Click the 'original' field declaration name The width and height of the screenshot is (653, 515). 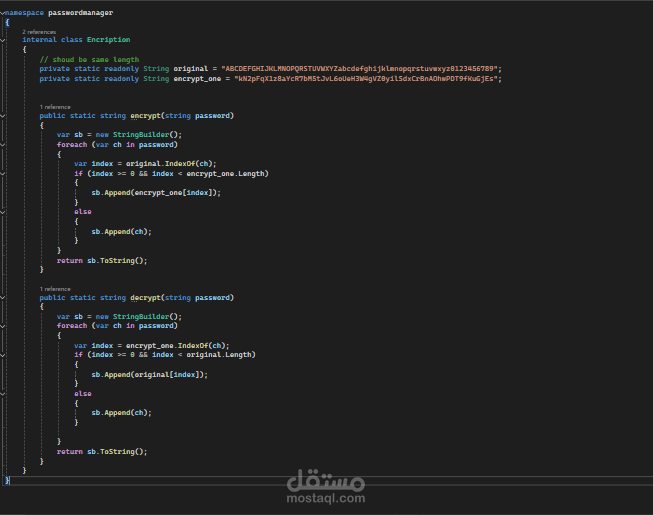pos(190,69)
